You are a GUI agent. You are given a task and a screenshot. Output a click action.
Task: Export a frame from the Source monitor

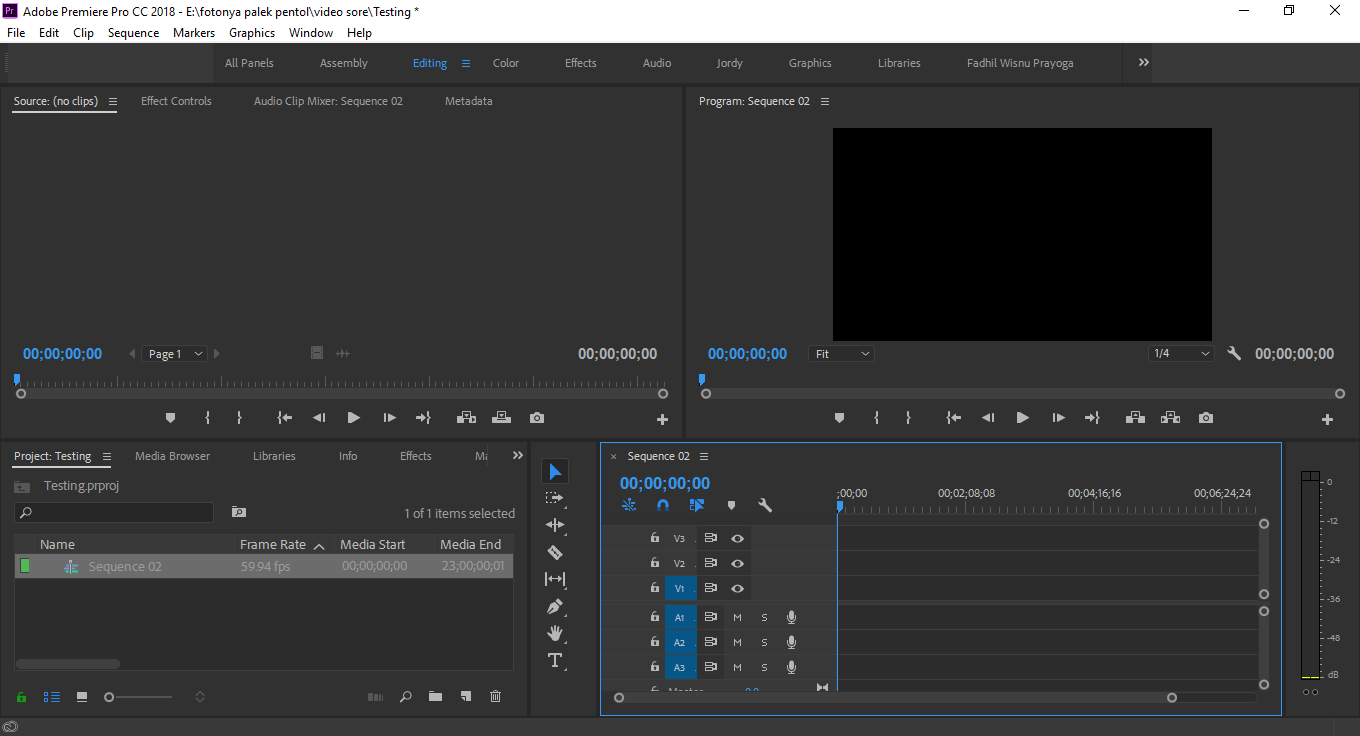point(537,418)
